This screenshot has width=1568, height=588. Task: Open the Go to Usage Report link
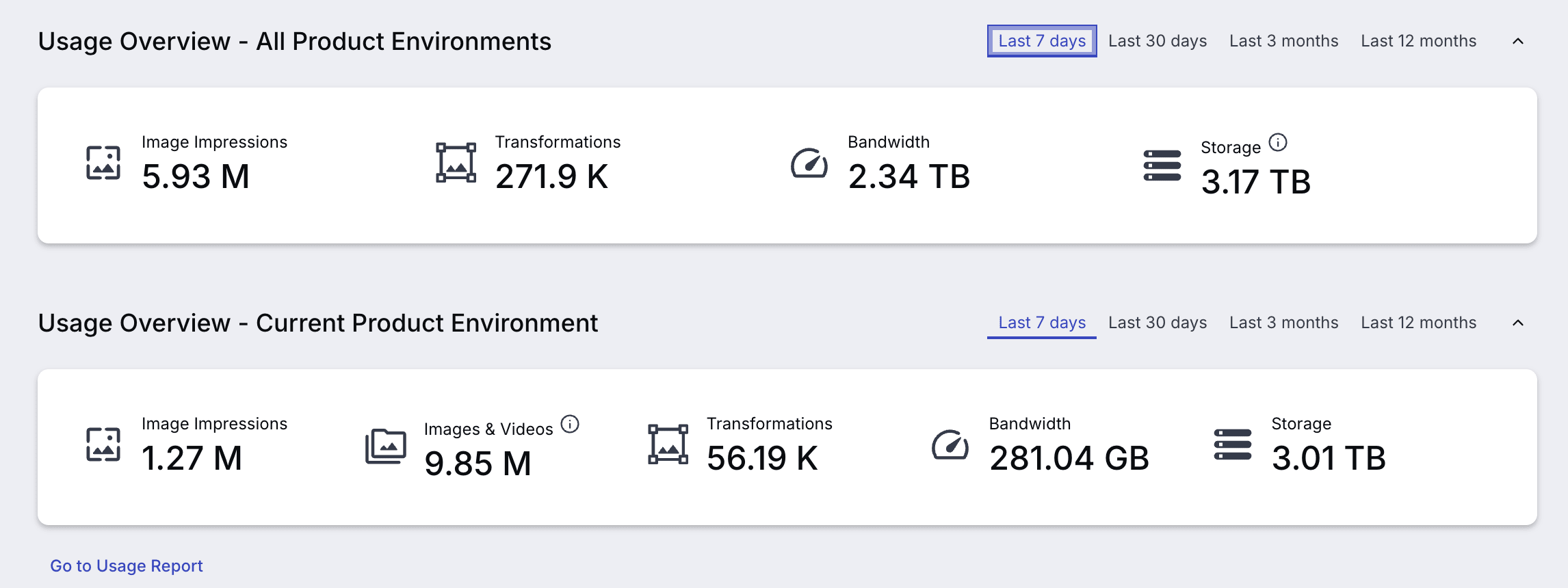[127, 566]
